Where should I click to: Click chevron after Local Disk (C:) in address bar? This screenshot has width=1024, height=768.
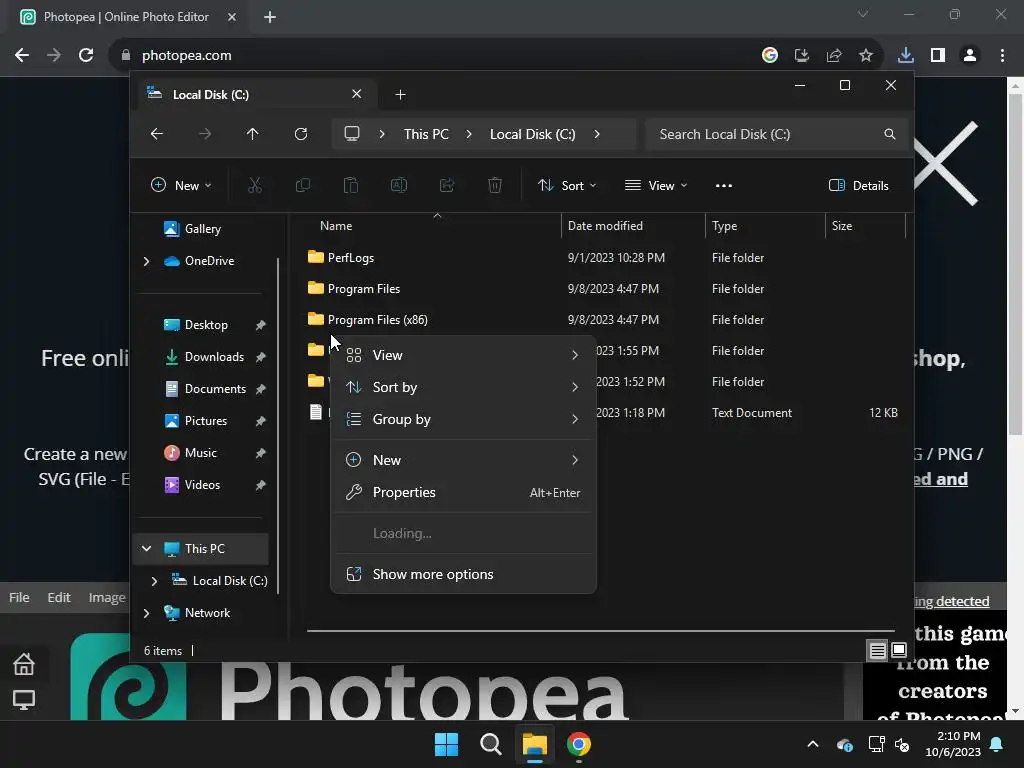coord(597,134)
